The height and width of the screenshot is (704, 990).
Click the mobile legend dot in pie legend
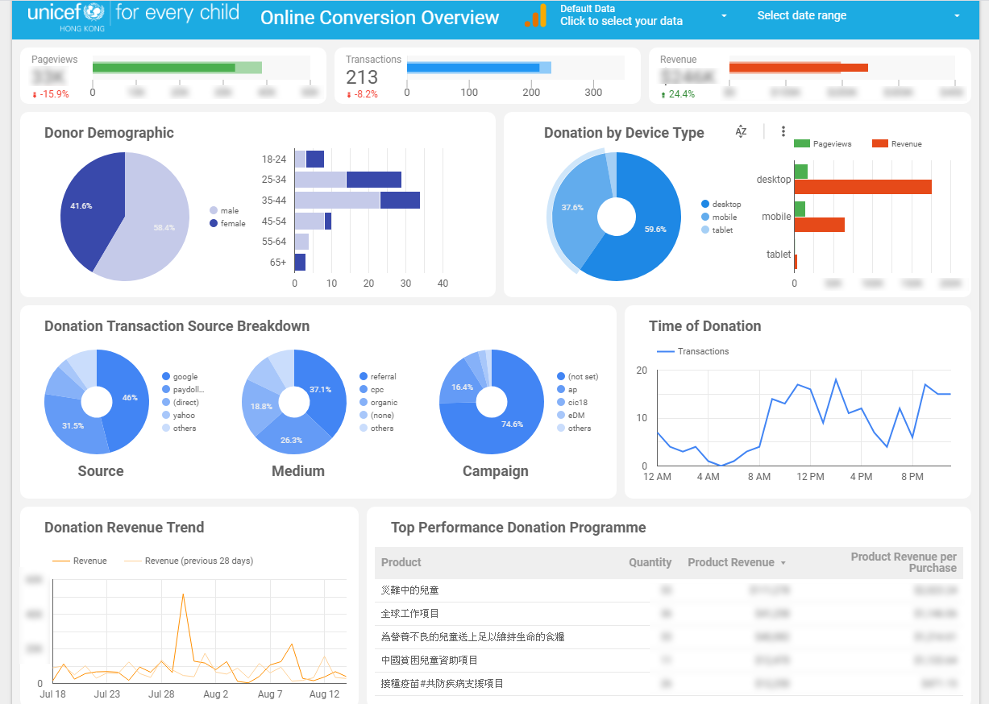pos(705,217)
